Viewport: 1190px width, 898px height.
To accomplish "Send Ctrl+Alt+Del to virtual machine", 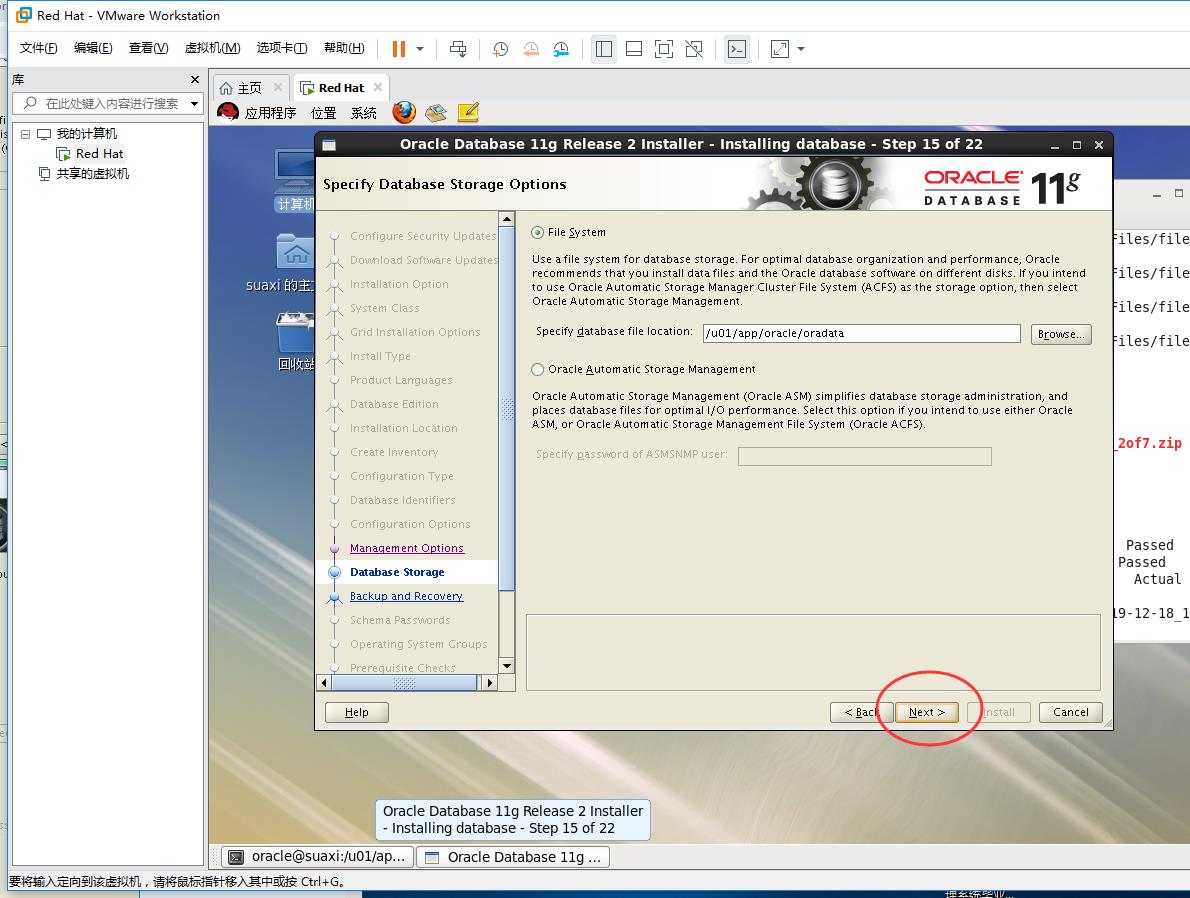I will 458,49.
